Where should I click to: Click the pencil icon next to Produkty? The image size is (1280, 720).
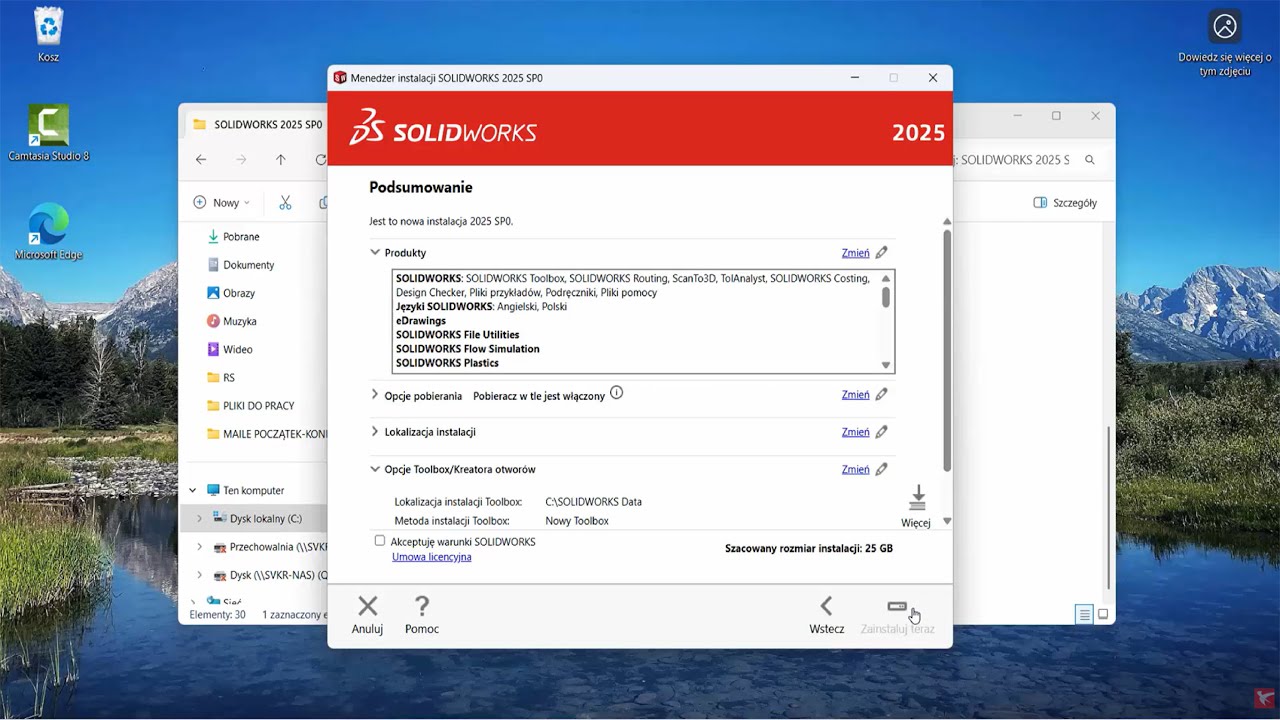point(881,253)
